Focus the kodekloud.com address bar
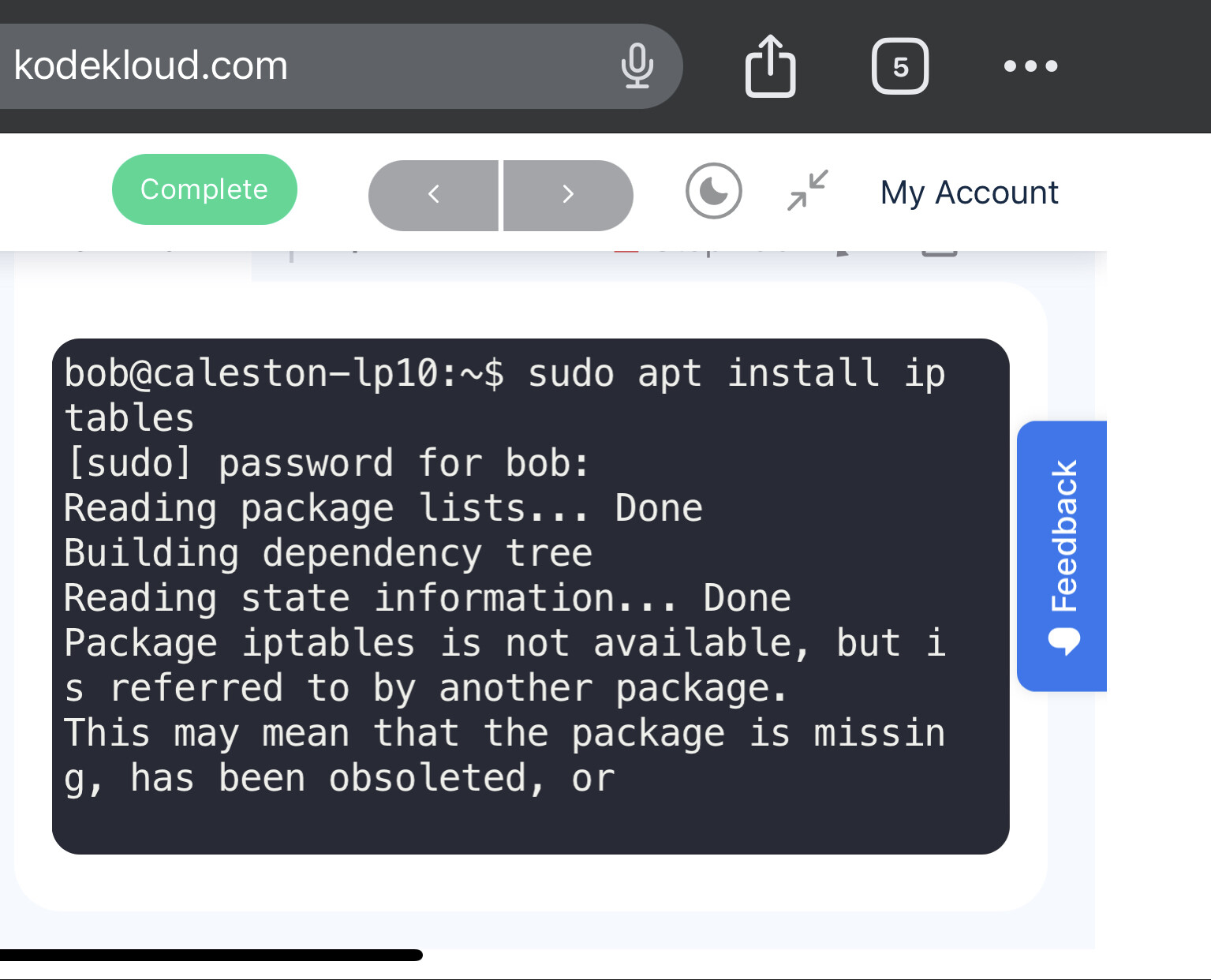 tap(300, 66)
